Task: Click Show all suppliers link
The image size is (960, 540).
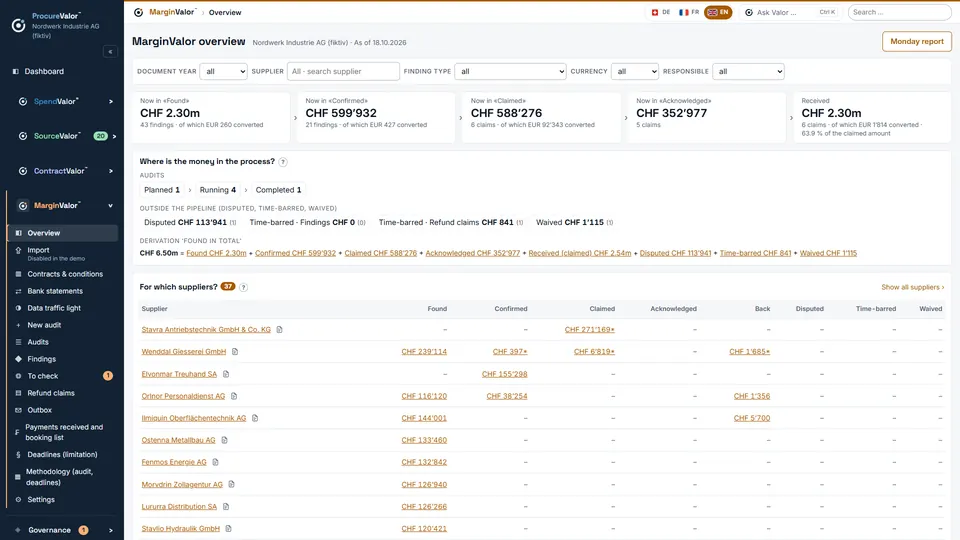Action: click(x=912, y=287)
